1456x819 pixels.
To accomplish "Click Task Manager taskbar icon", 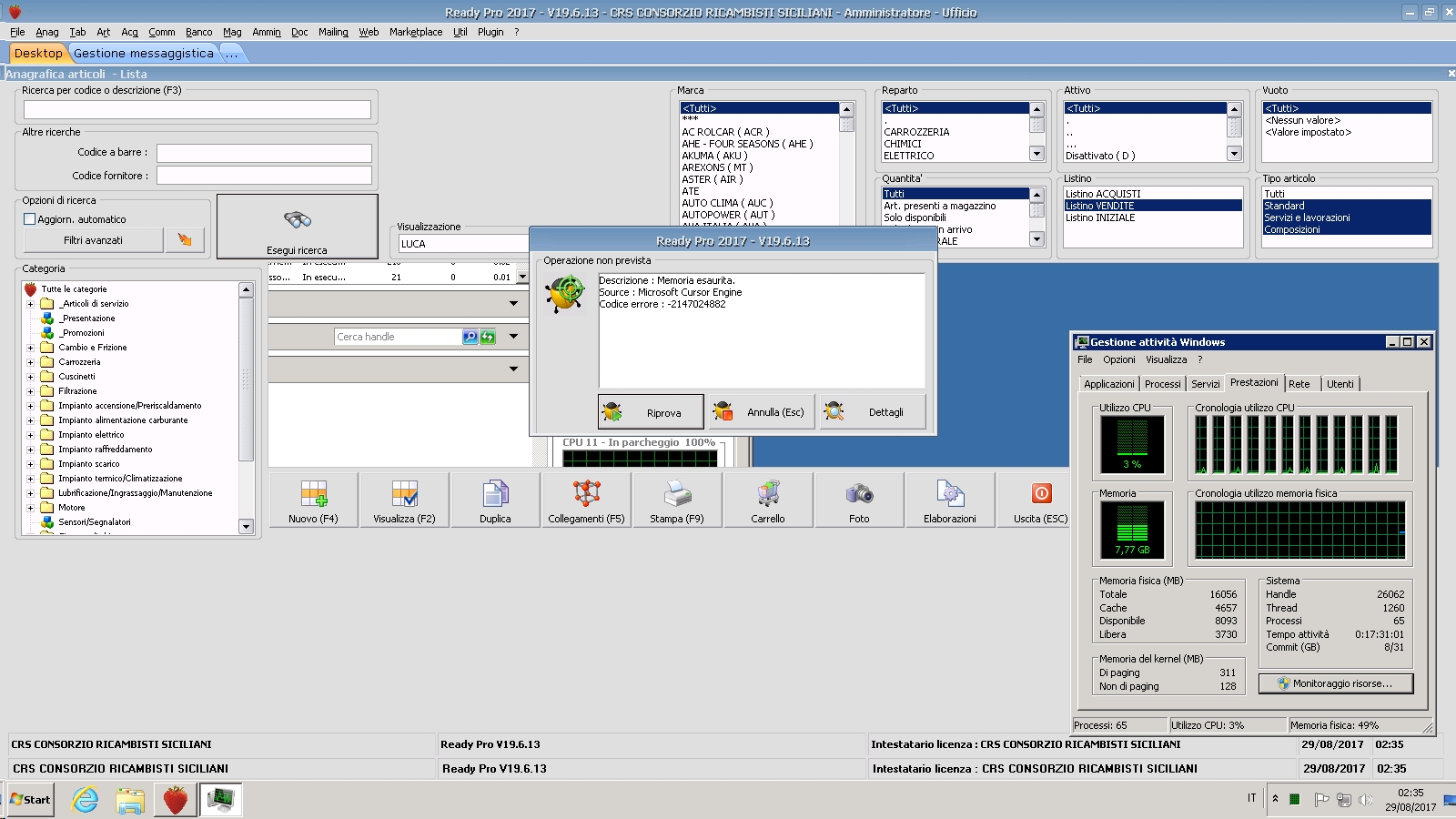I will tap(220, 800).
